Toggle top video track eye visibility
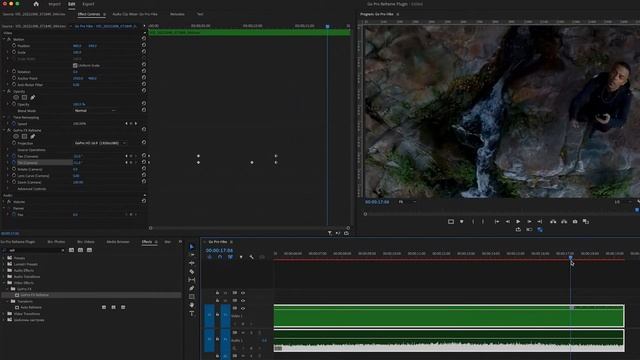 [243, 293]
